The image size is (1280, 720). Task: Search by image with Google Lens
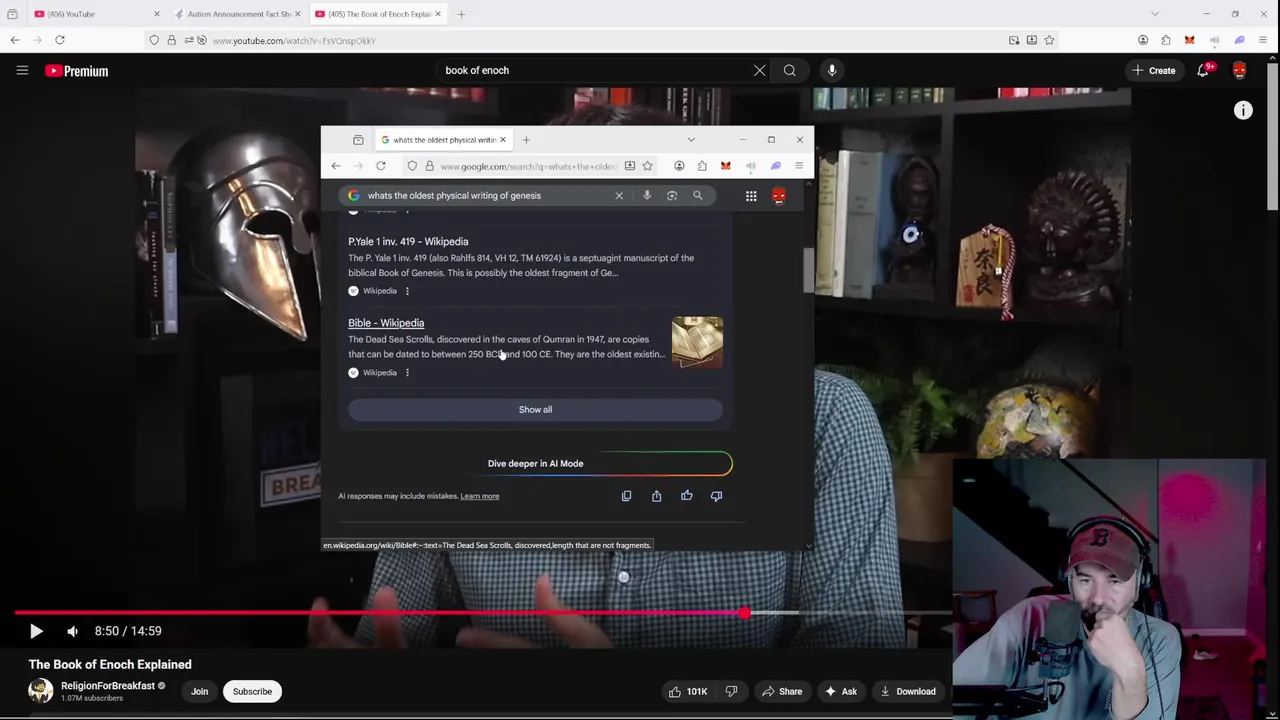pyautogui.click(x=672, y=196)
